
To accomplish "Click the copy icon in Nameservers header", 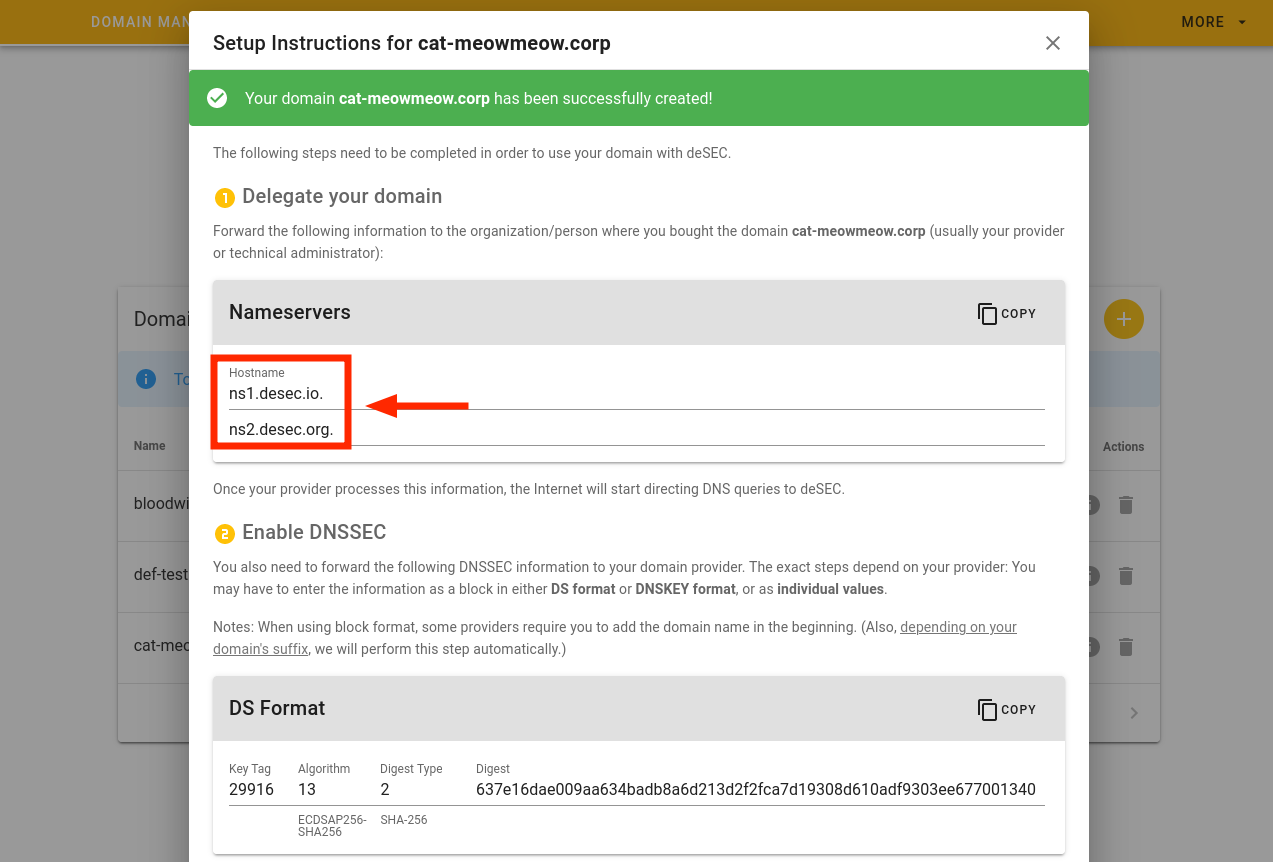I will [x=987, y=313].
